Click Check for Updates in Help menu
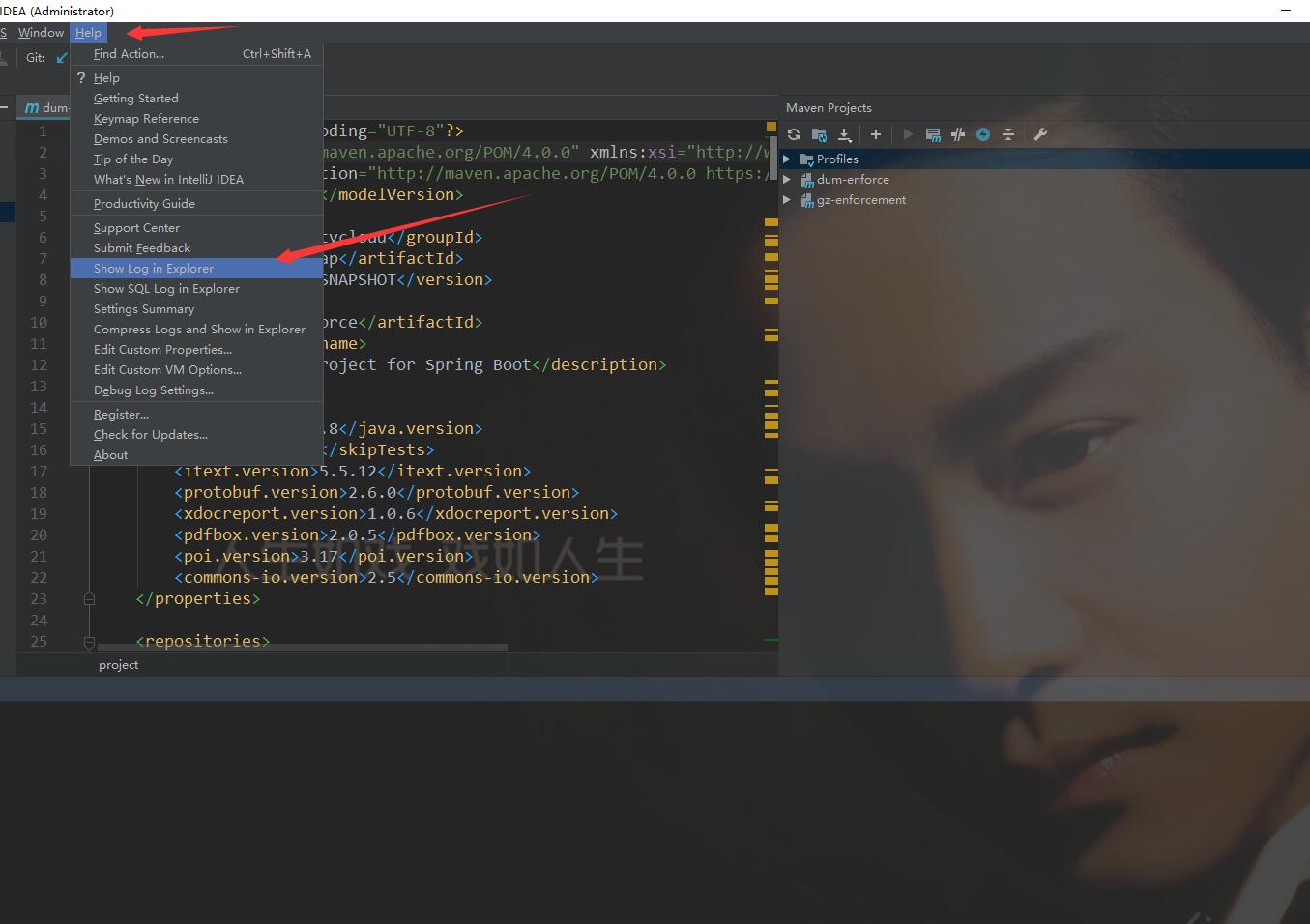This screenshot has height=924, width=1310. [x=150, y=434]
